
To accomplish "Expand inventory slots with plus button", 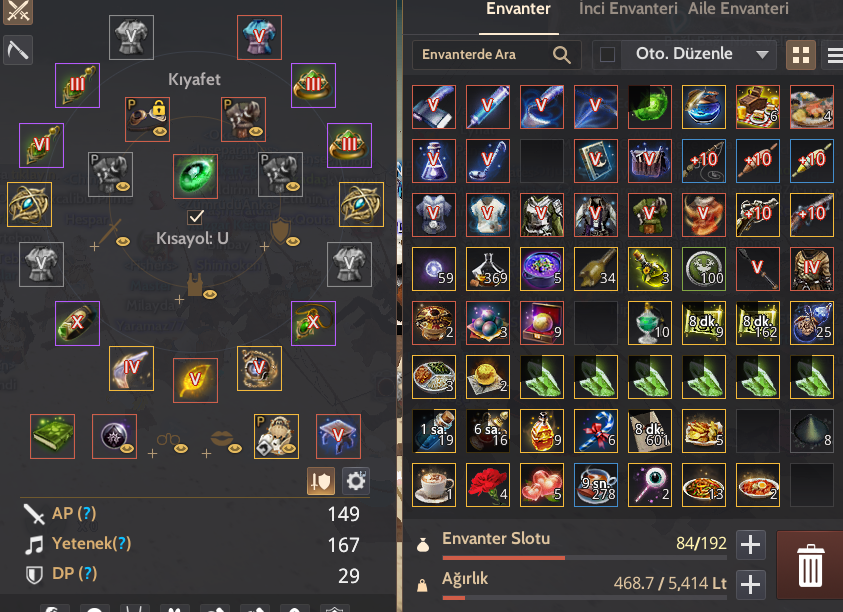I will click(750, 545).
